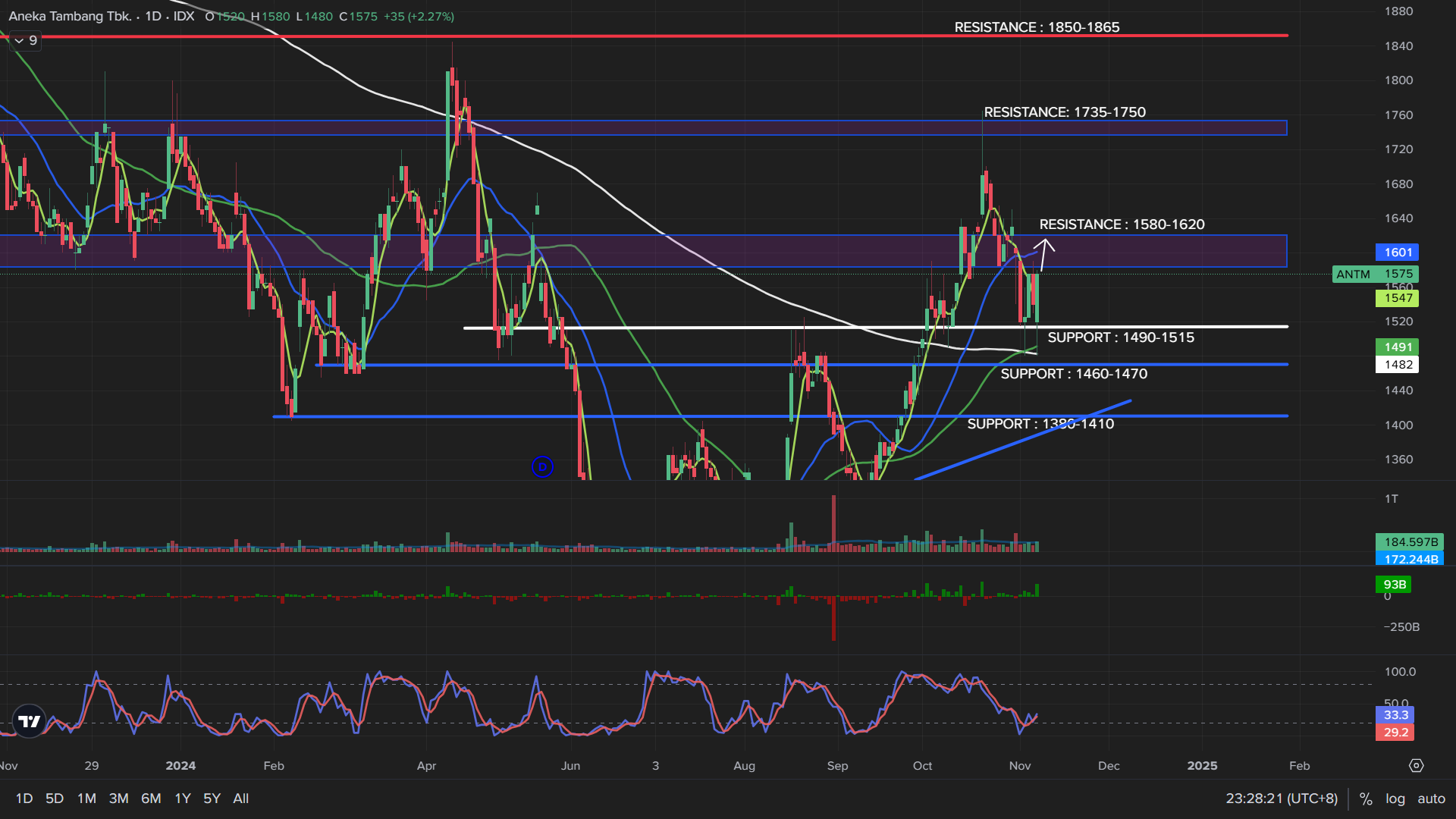Select the 5D timeframe button
Viewport: 1456px width, 819px height.
pos(53,799)
